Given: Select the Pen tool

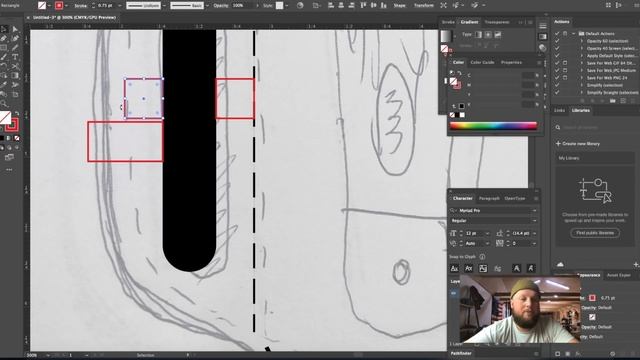Looking at the screenshot, I should tap(4, 38).
